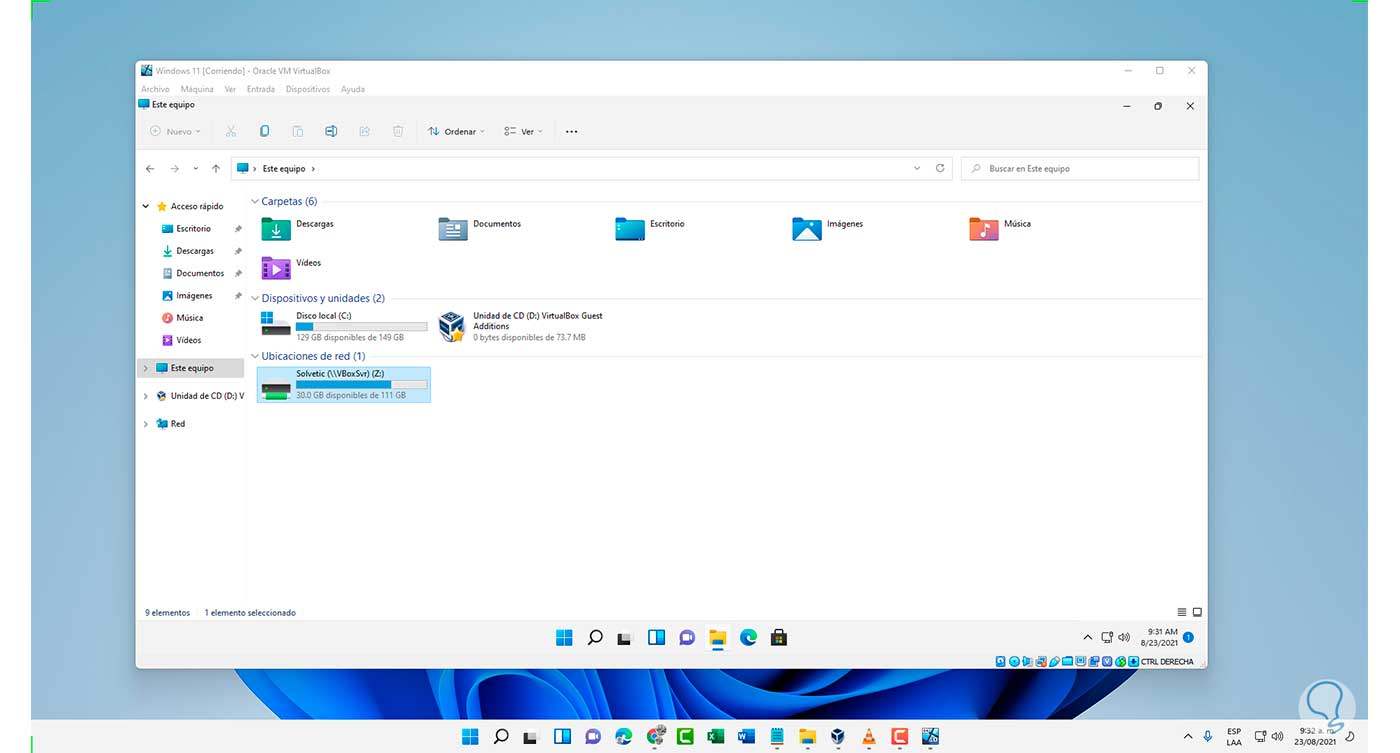
Task: Select the Disco local (C:) drive
Action: (x=344, y=326)
